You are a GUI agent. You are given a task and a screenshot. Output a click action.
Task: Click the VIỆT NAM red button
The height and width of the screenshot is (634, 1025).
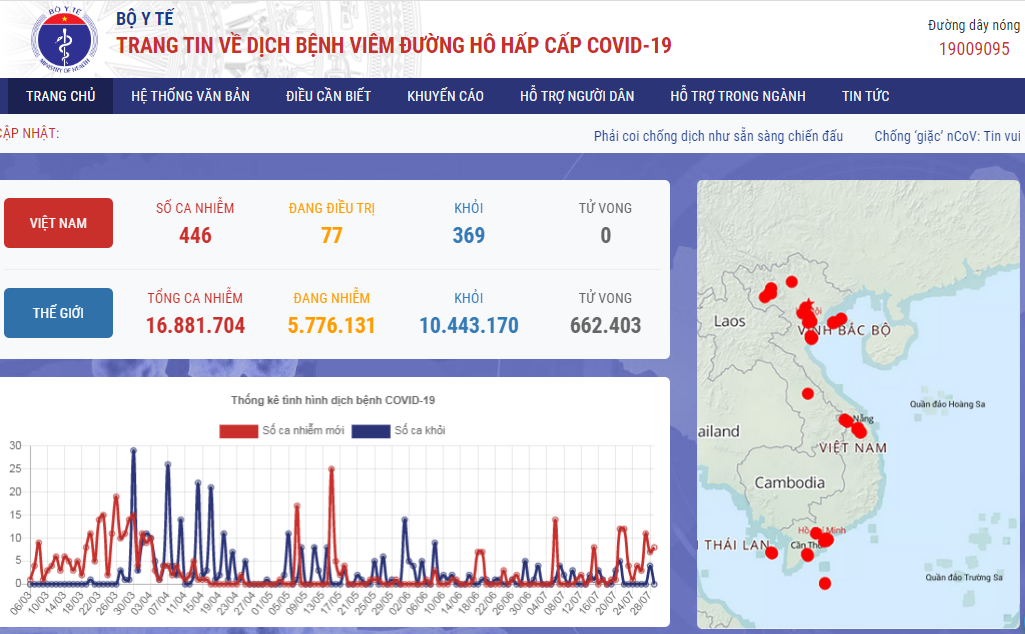click(x=58, y=223)
